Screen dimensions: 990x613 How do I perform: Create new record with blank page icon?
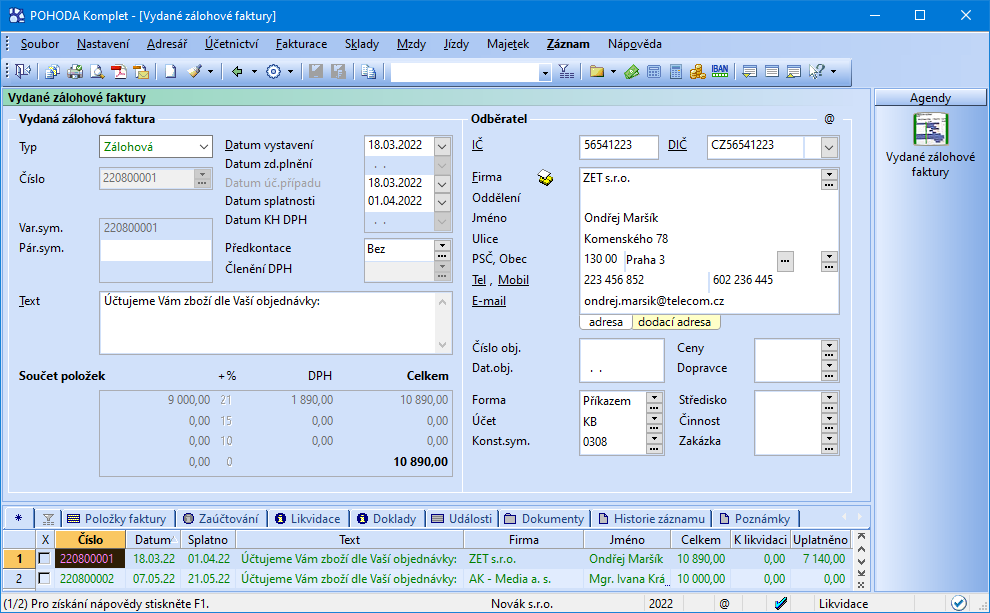click(170, 71)
